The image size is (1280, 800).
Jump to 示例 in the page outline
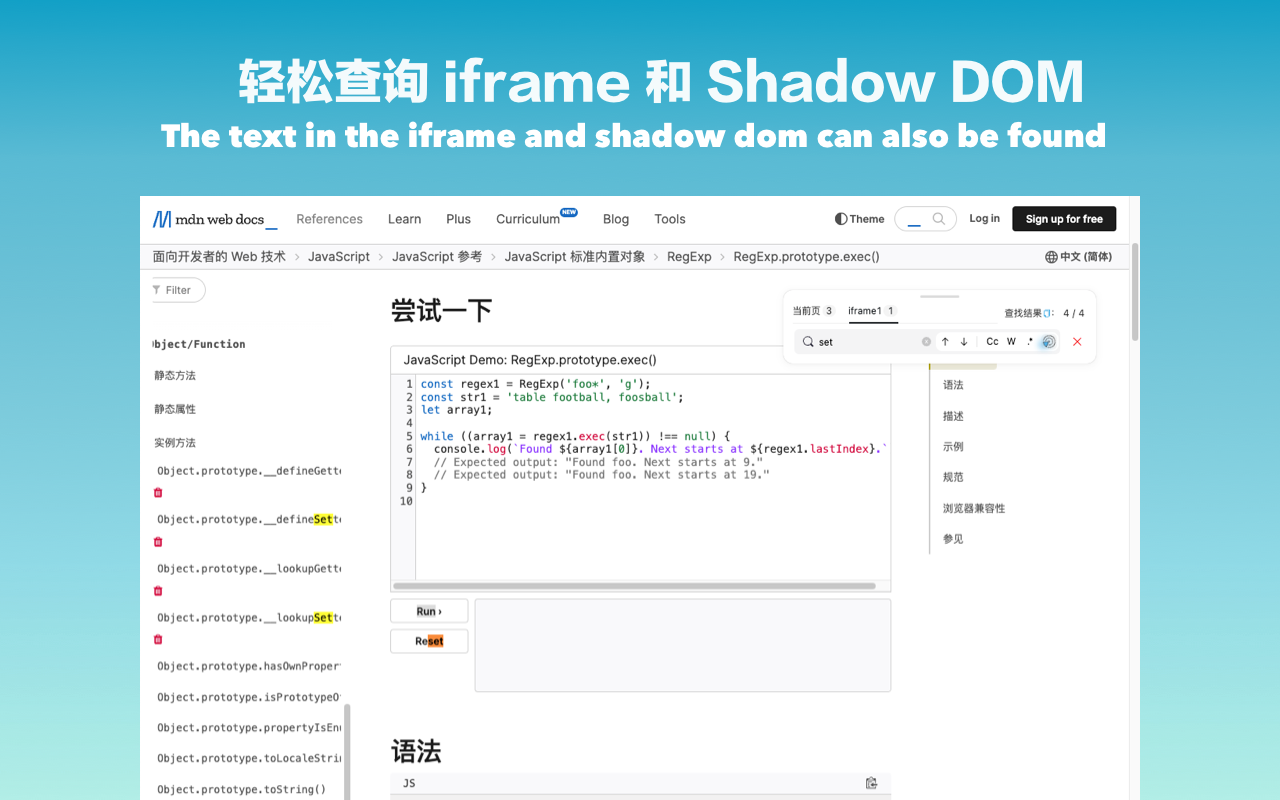point(953,447)
